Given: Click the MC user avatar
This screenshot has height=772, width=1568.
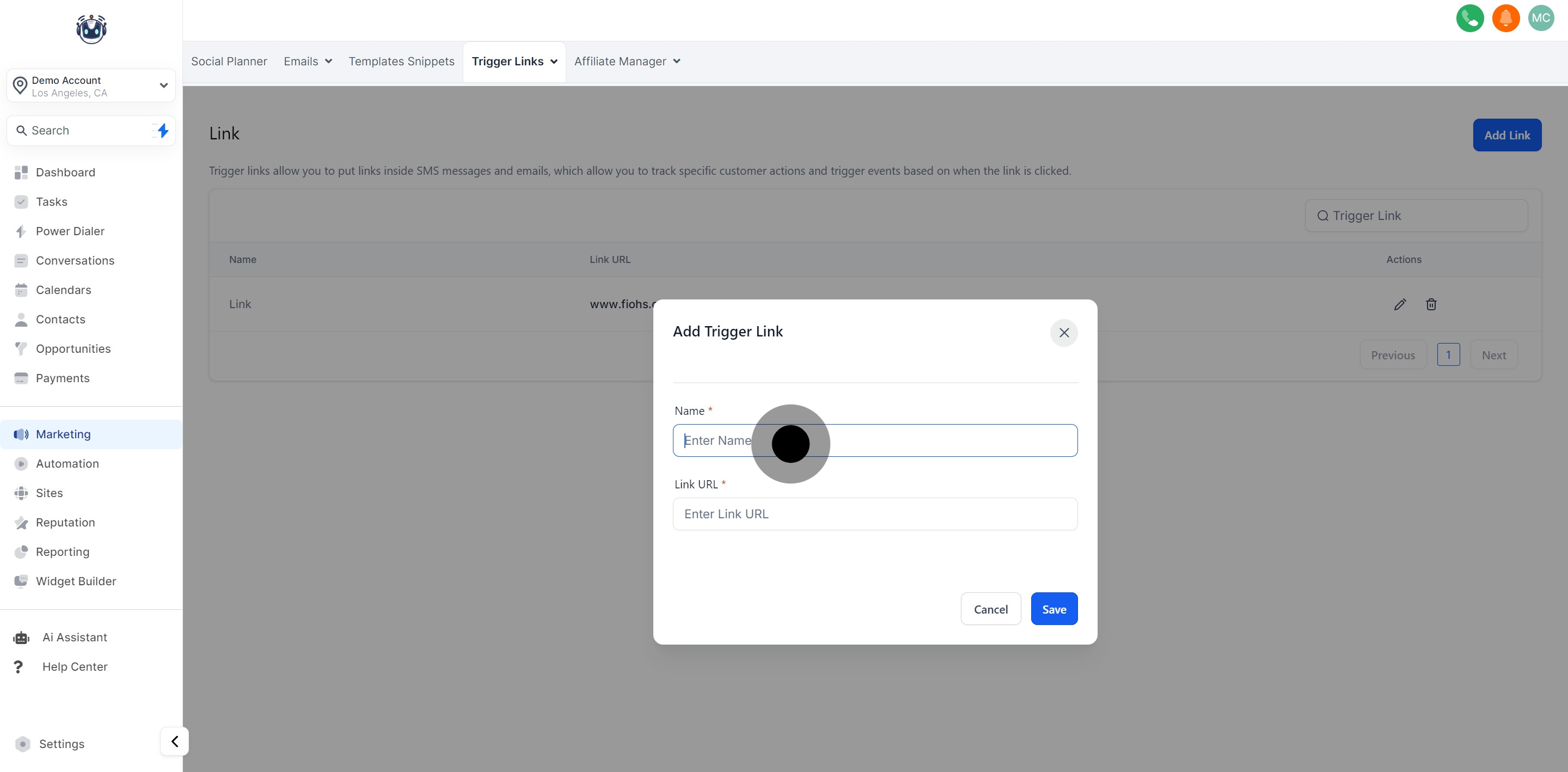Looking at the screenshot, I should coord(1541,19).
